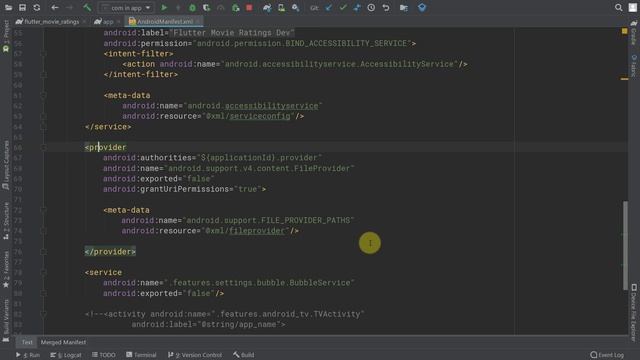Open the Layout Captures side panel
Screen dimensions: 640x360
6,165
